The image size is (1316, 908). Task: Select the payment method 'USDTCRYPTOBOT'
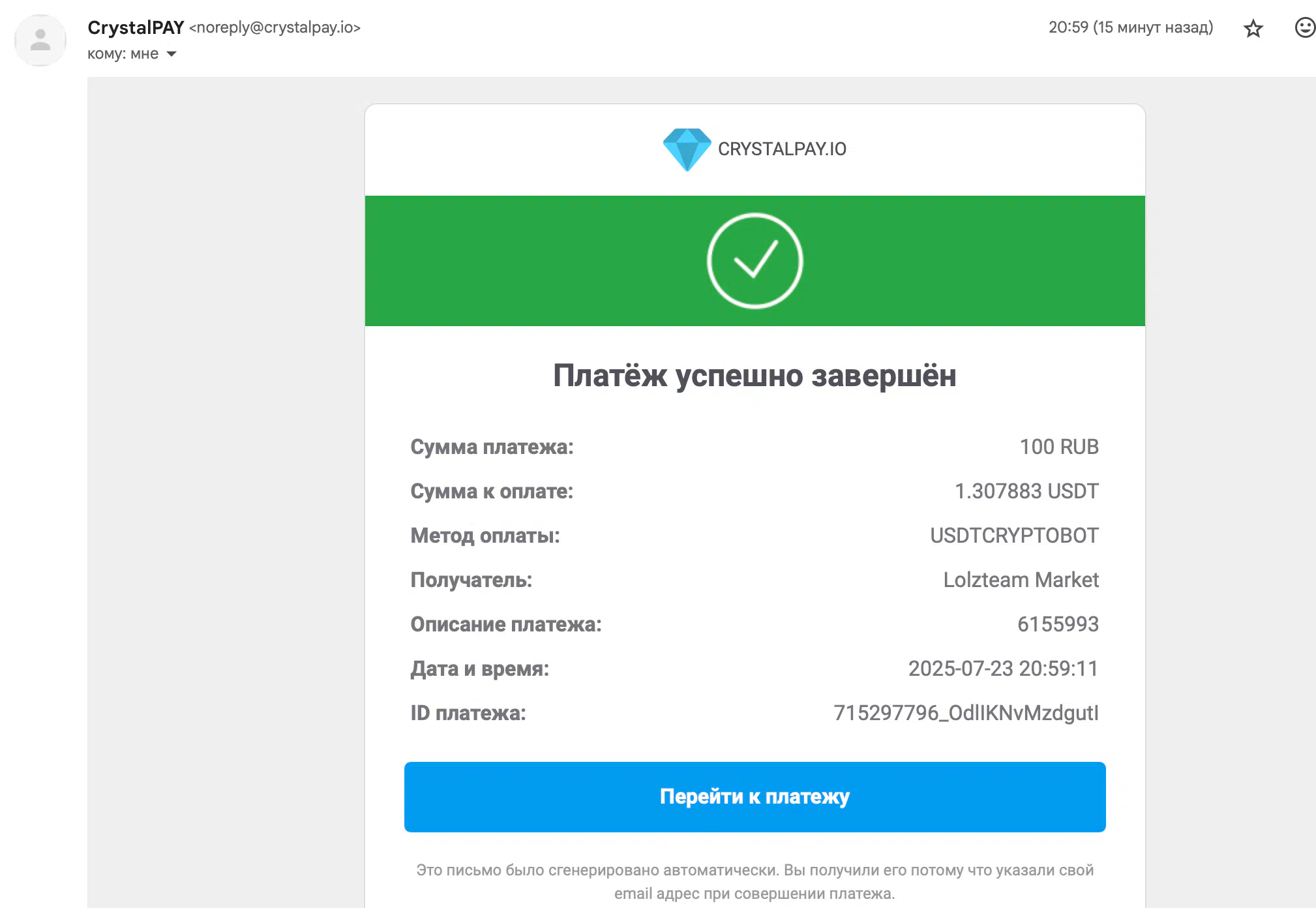[1014, 536]
